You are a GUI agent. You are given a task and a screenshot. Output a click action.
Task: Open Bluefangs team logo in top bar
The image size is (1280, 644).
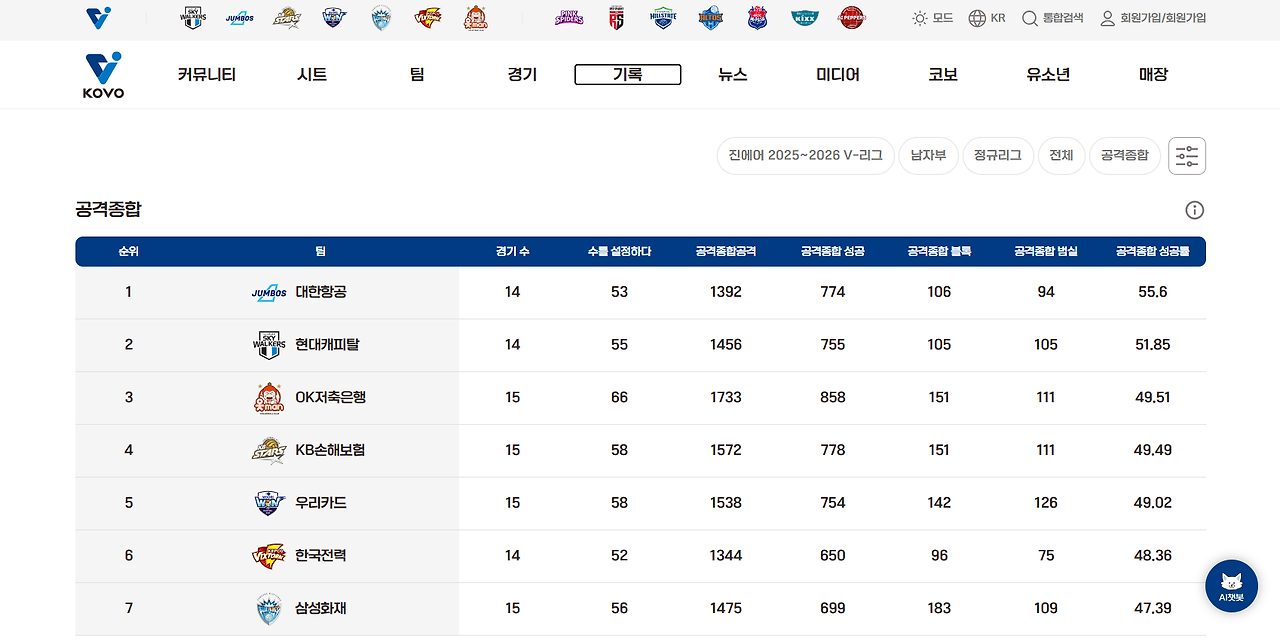pos(381,18)
